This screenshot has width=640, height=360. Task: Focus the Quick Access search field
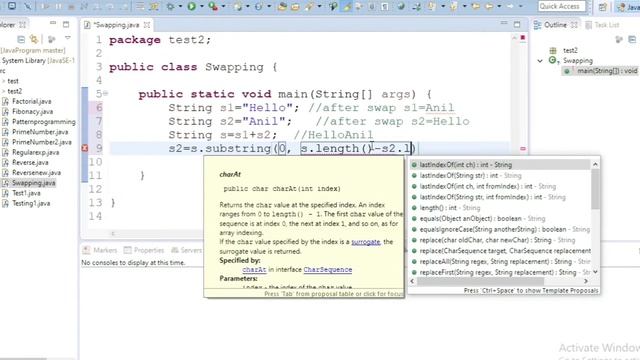coord(562,6)
